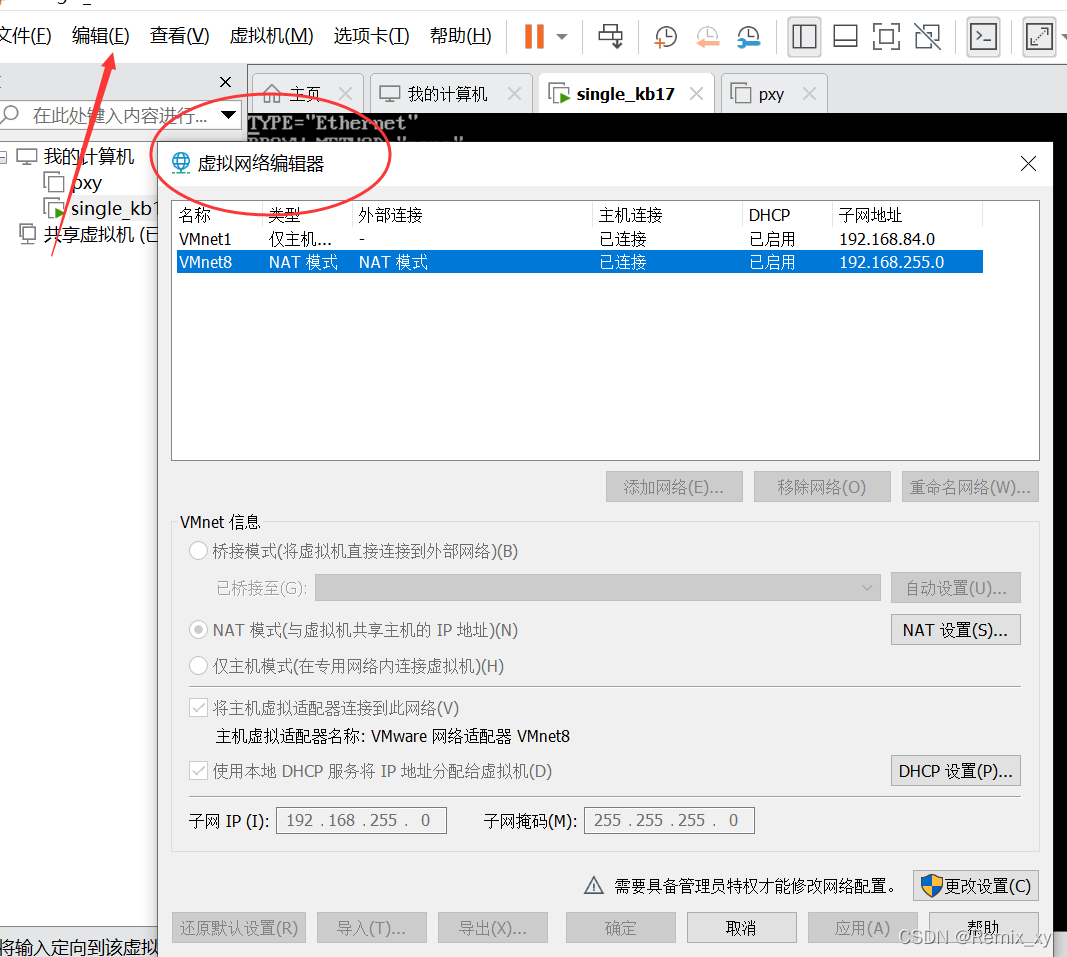Open the 已桥接至 adapter dropdown
This screenshot has height=957, width=1067.
click(x=597, y=587)
